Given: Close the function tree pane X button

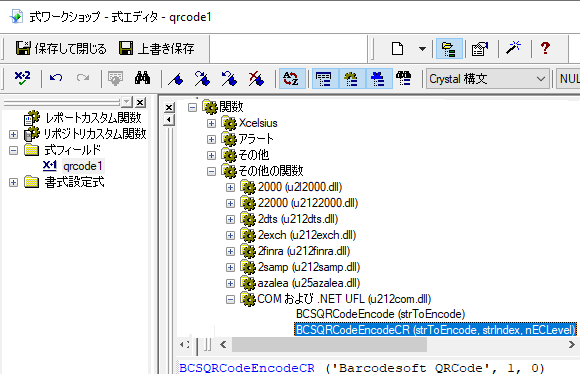Looking at the screenshot, I should [169, 107].
